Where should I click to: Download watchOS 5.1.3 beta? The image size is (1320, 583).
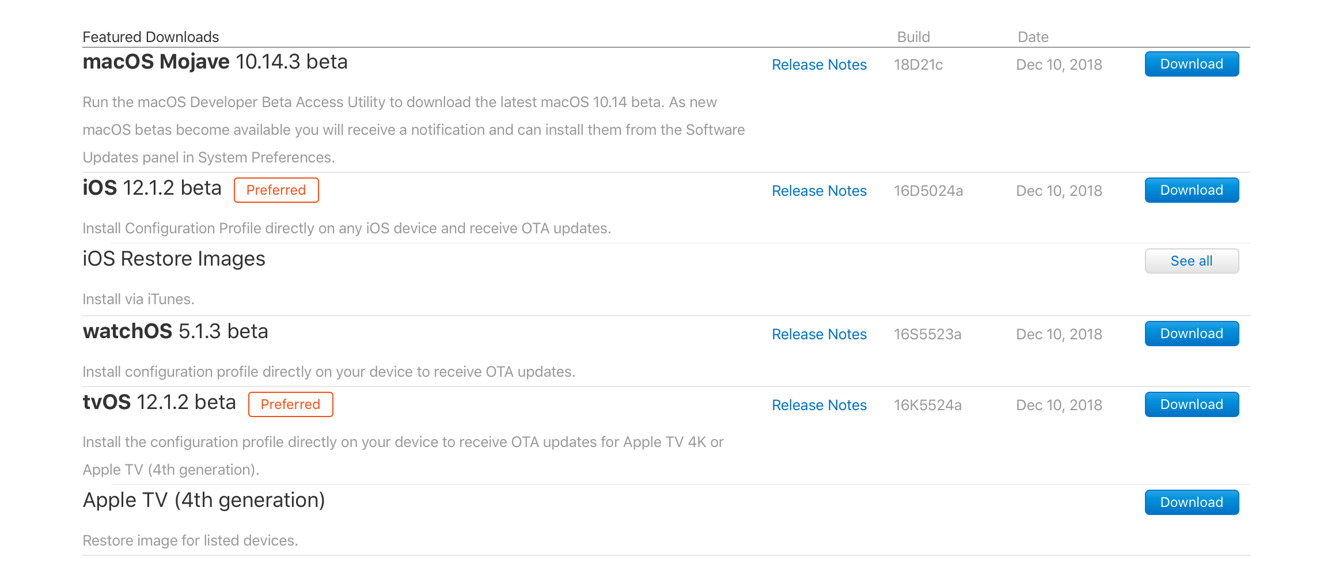coord(1191,334)
